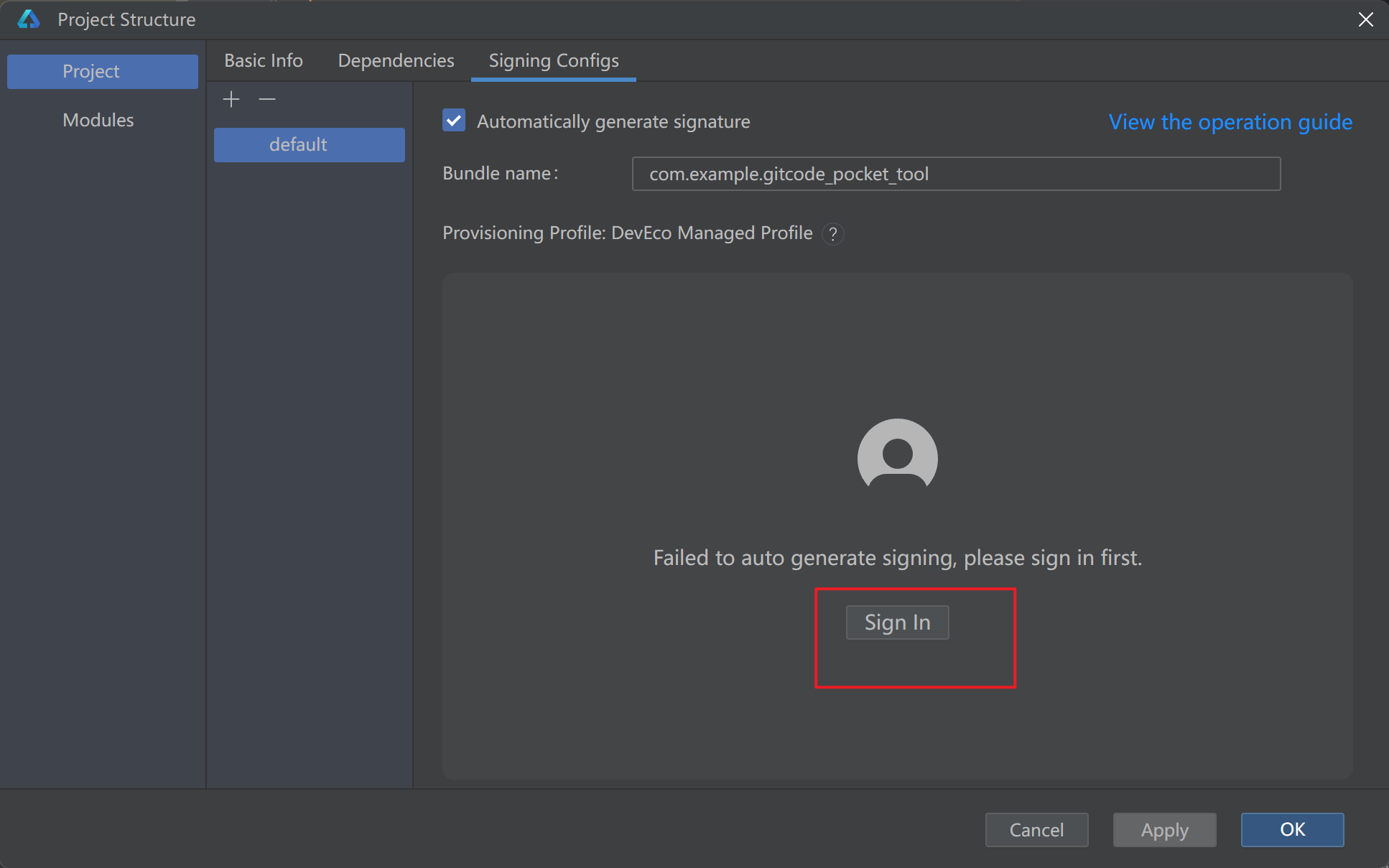Confirm with the OK button
This screenshot has height=868, width=1389.
(x=1292, y=830)
